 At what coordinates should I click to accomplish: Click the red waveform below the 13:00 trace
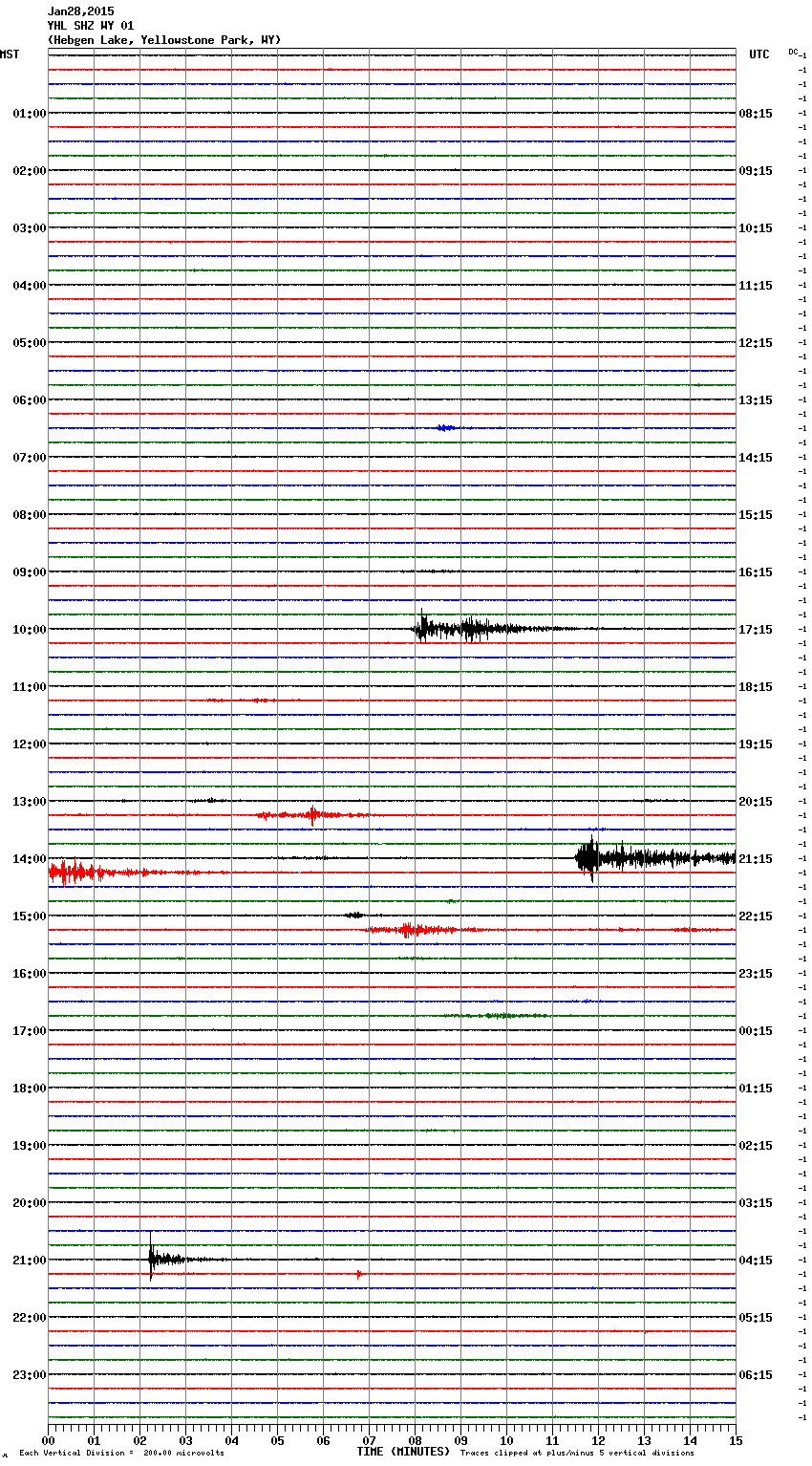tap(311, 815)
